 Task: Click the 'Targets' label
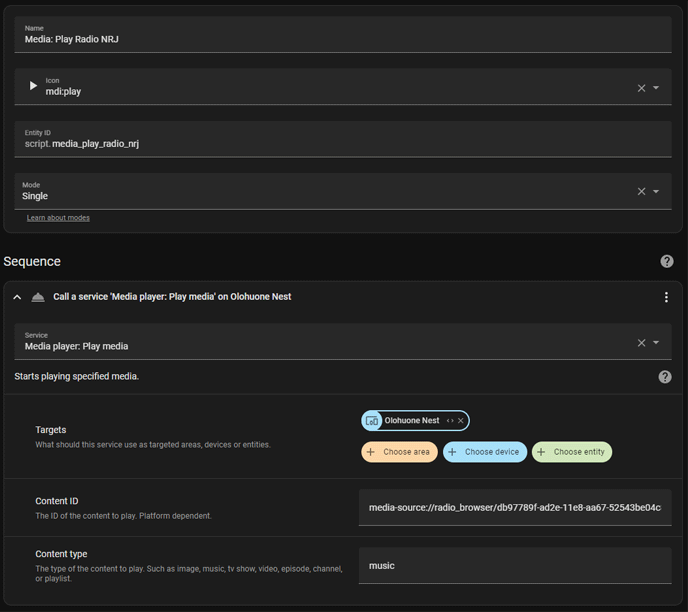50,430
